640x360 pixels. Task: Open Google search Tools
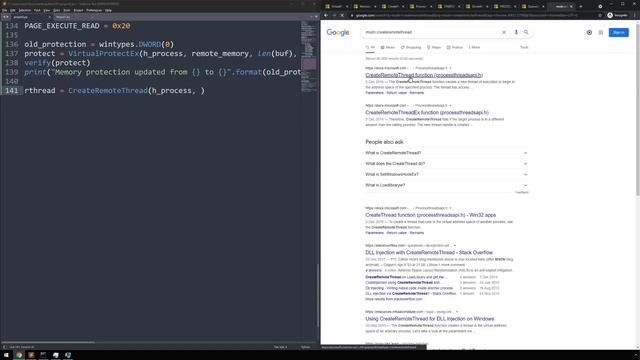pyautogui.click(x=524, y=48)
